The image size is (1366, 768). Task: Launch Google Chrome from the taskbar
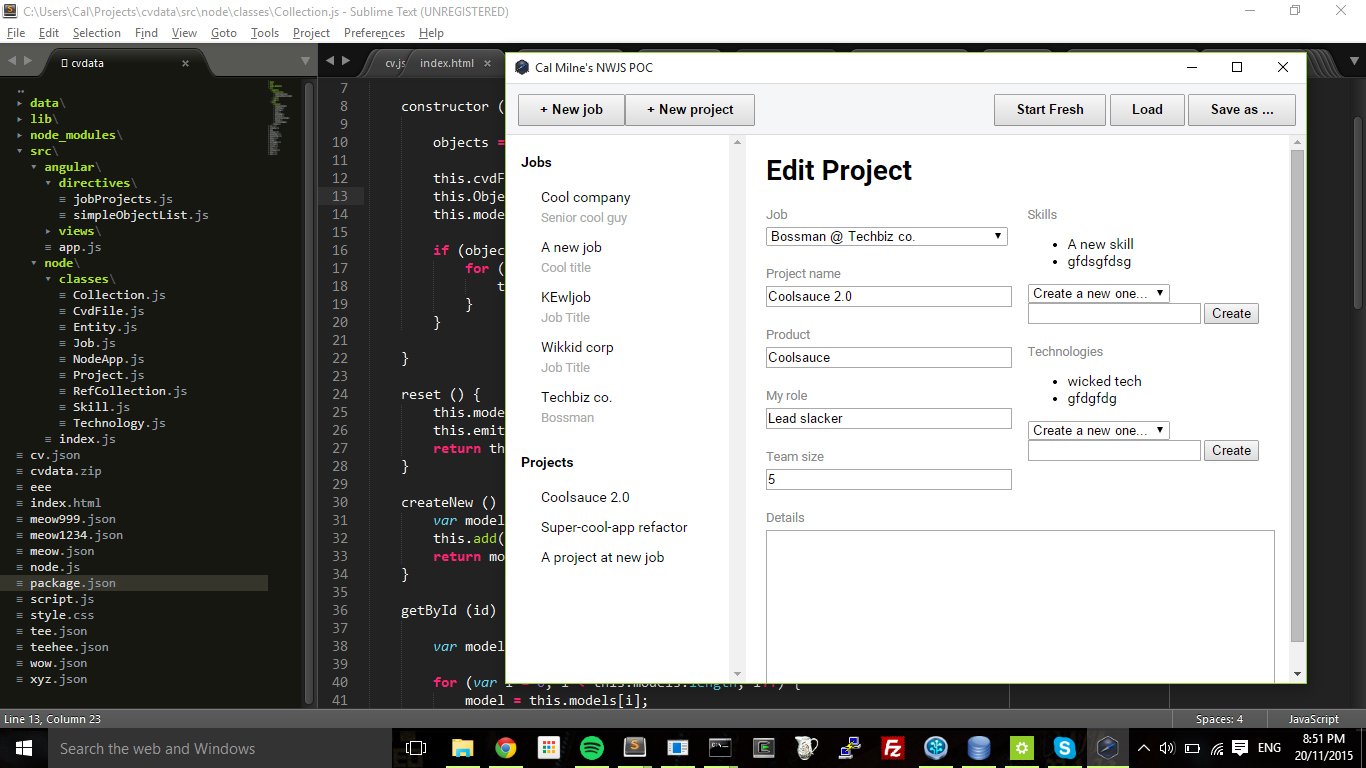point(506,747)
